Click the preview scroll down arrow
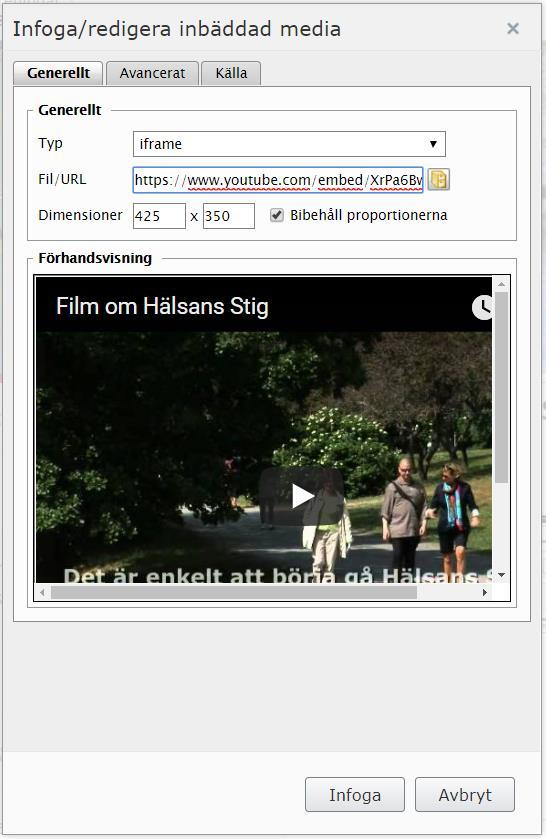546x839 pixels. 501,575
